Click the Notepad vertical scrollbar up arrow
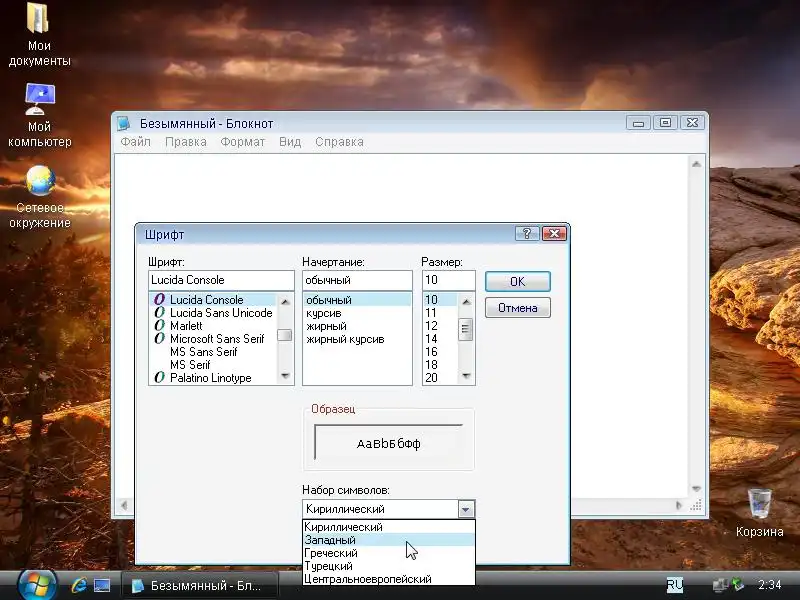 point(696,164)
